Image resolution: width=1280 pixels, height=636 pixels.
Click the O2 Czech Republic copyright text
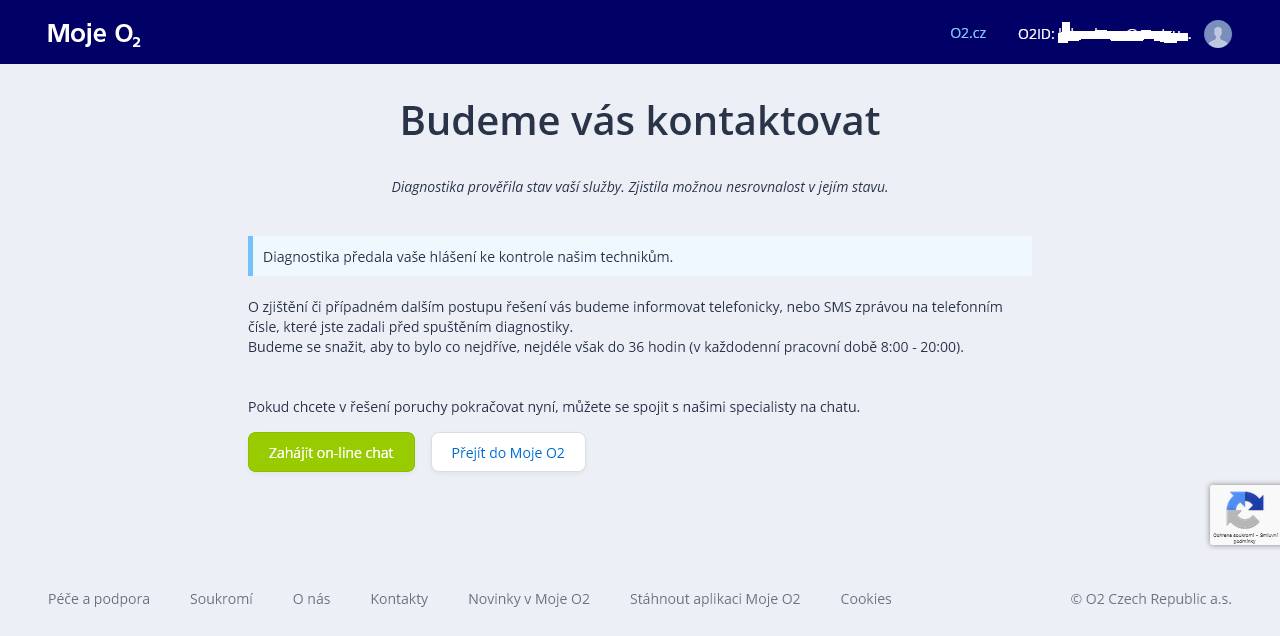point(1150,599)
